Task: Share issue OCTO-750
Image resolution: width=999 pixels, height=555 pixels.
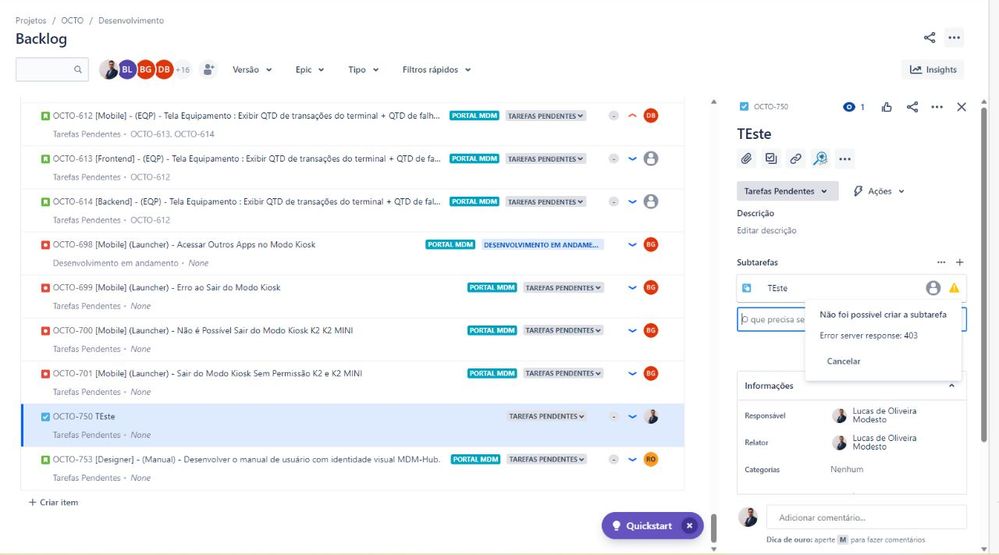Action: click(x=912, y=107)
